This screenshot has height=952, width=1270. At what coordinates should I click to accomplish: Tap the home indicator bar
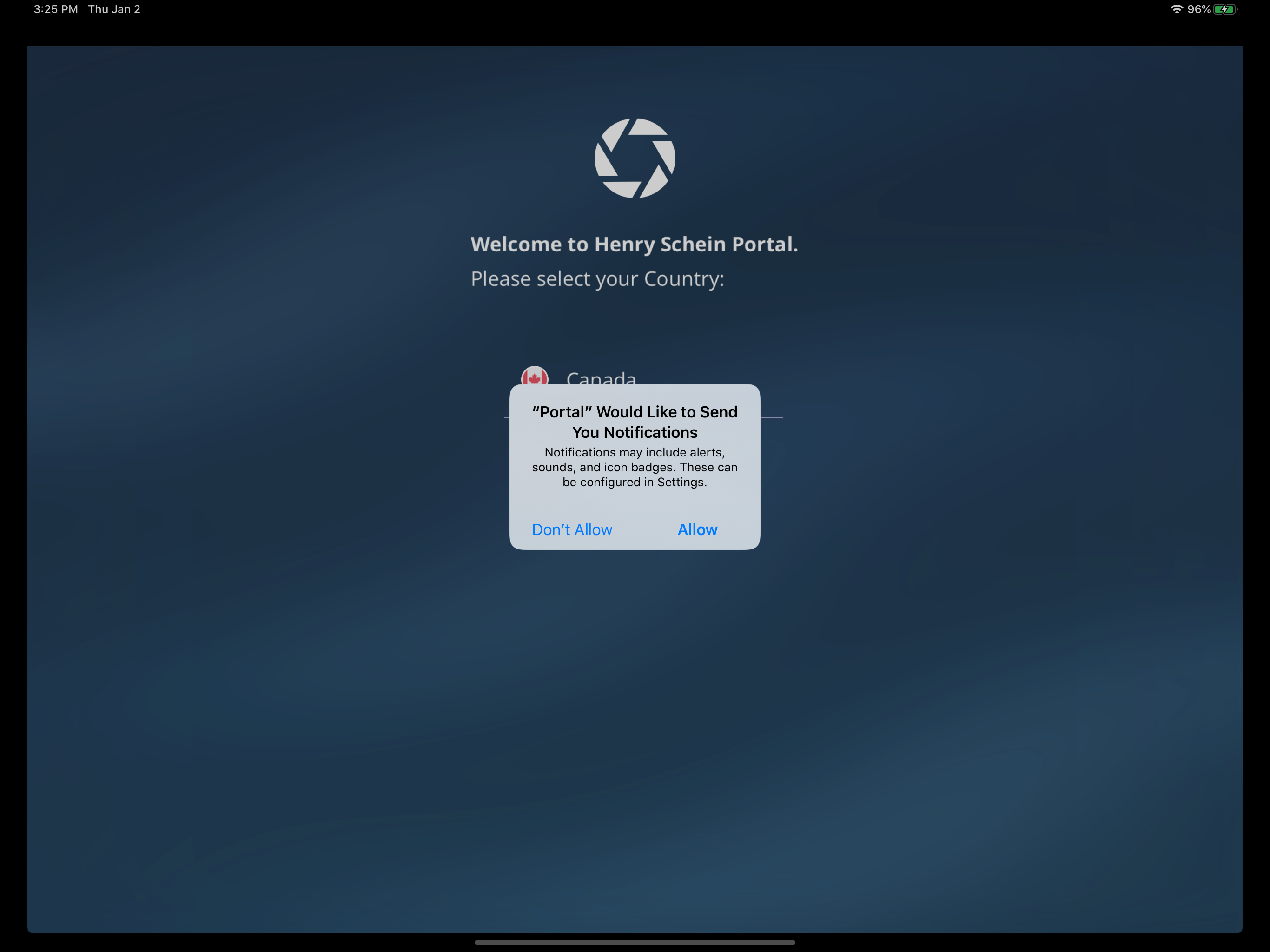coord(635,942)
